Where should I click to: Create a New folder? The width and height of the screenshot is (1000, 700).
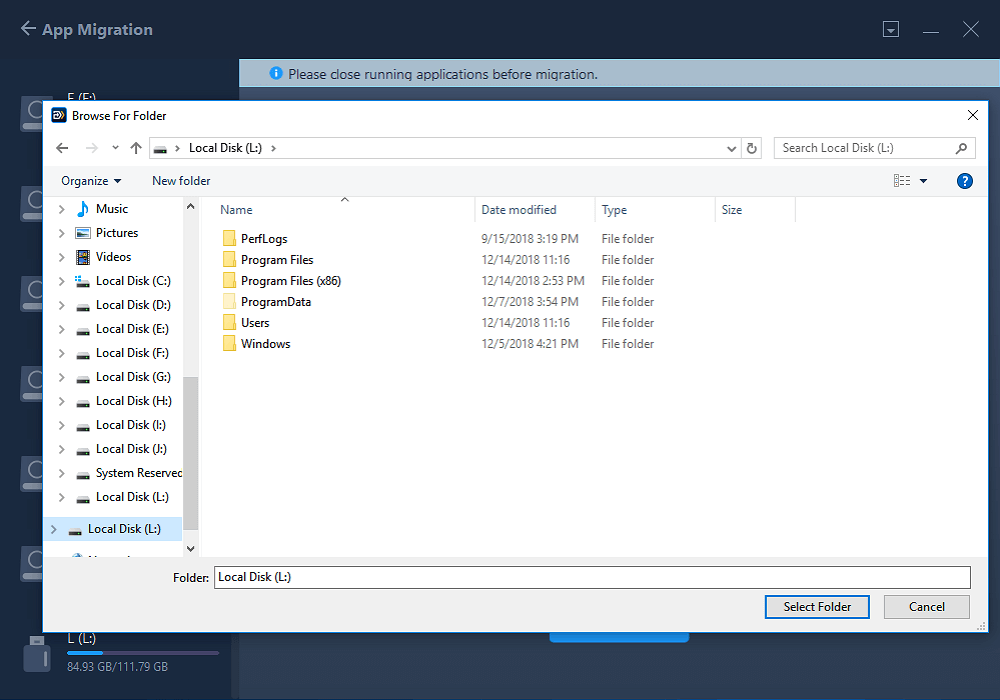click(x=181, y=181)
